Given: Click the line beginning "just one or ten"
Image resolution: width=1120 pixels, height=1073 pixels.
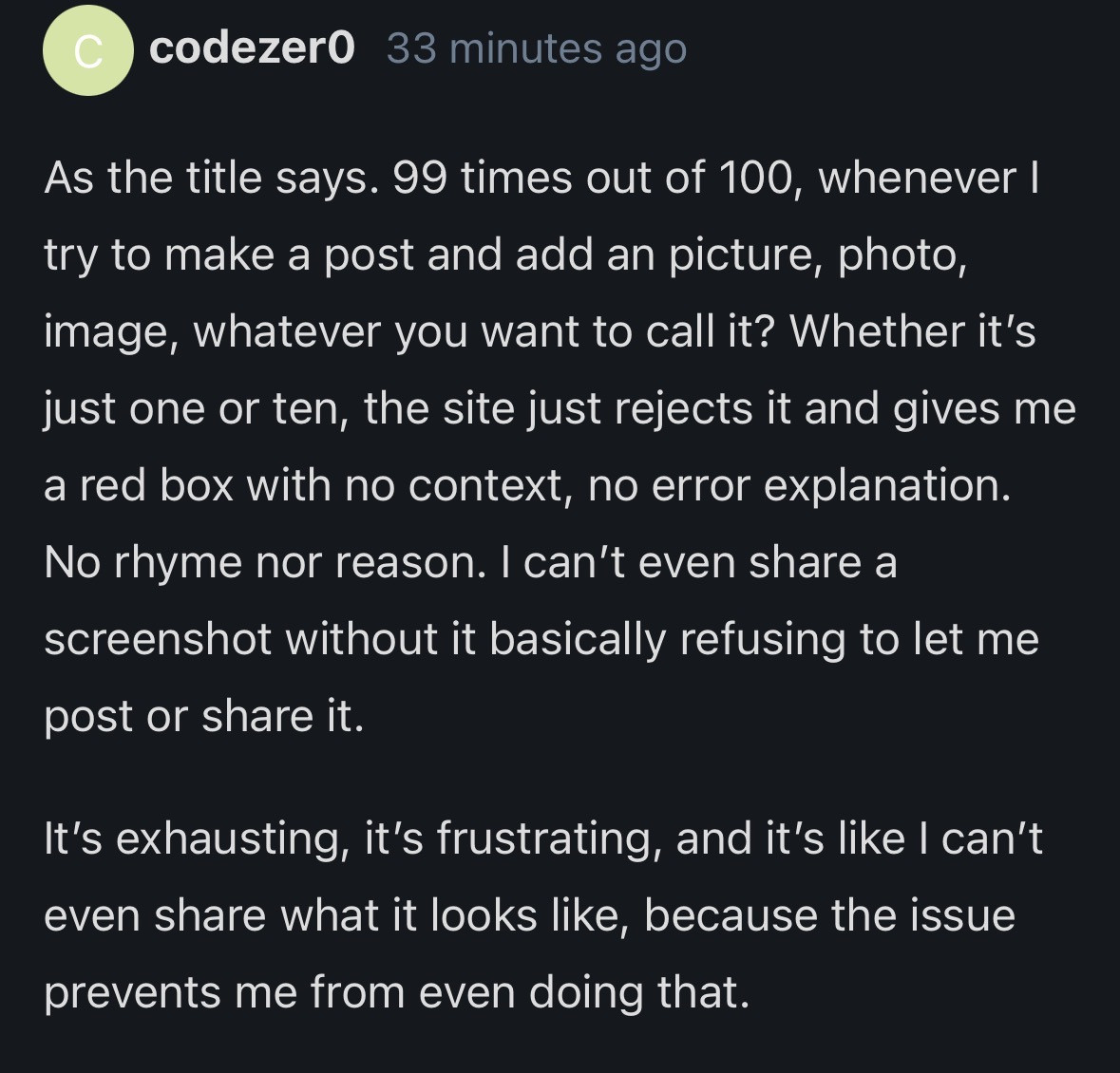Looking at the screenshot, I should coord(560,408).
